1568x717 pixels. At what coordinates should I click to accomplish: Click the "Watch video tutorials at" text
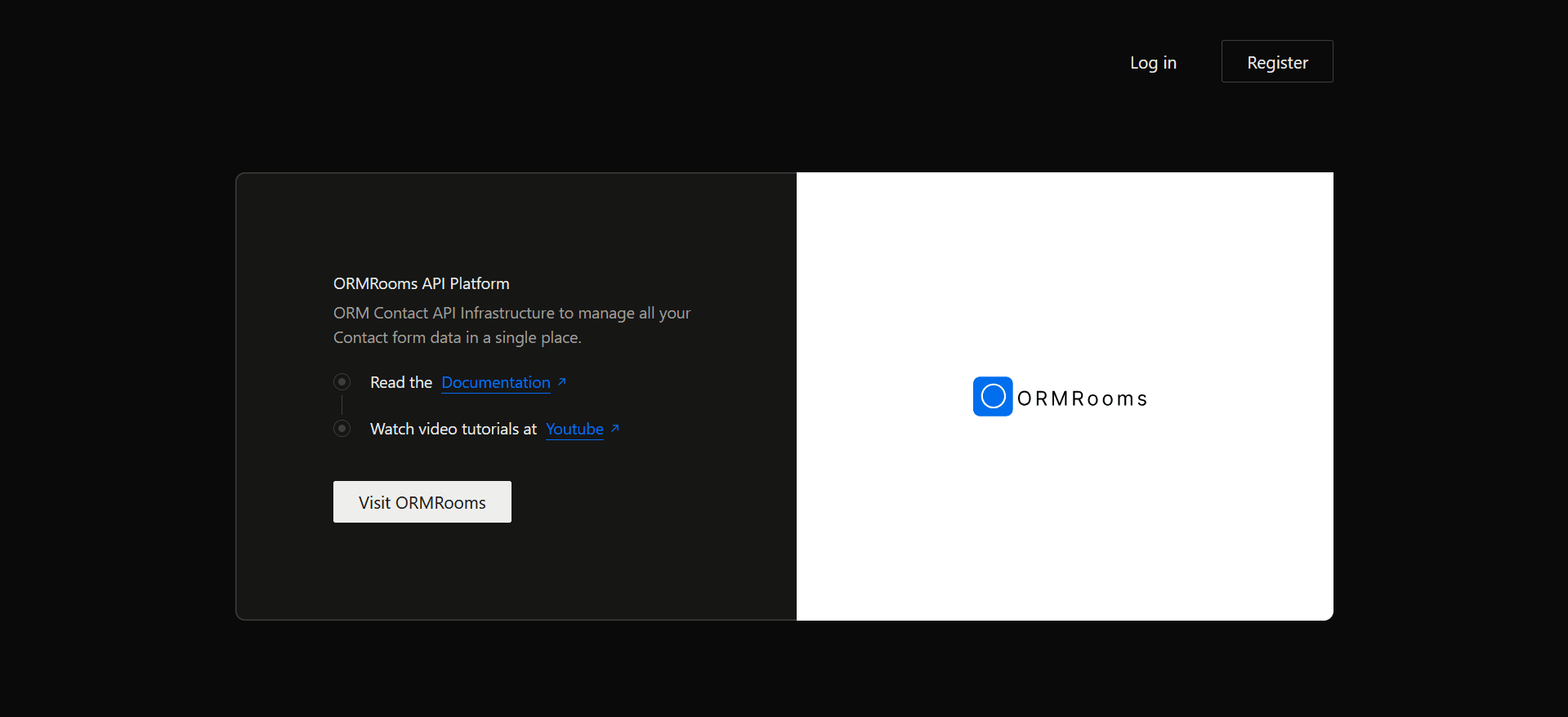[453, 429]
